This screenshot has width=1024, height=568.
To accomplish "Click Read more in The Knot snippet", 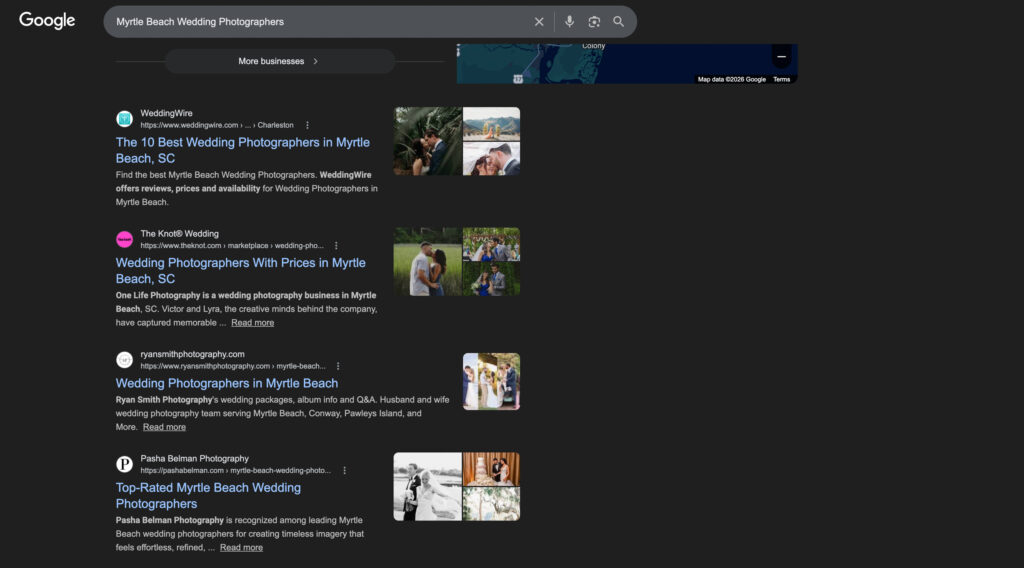I will coord(253,323).
